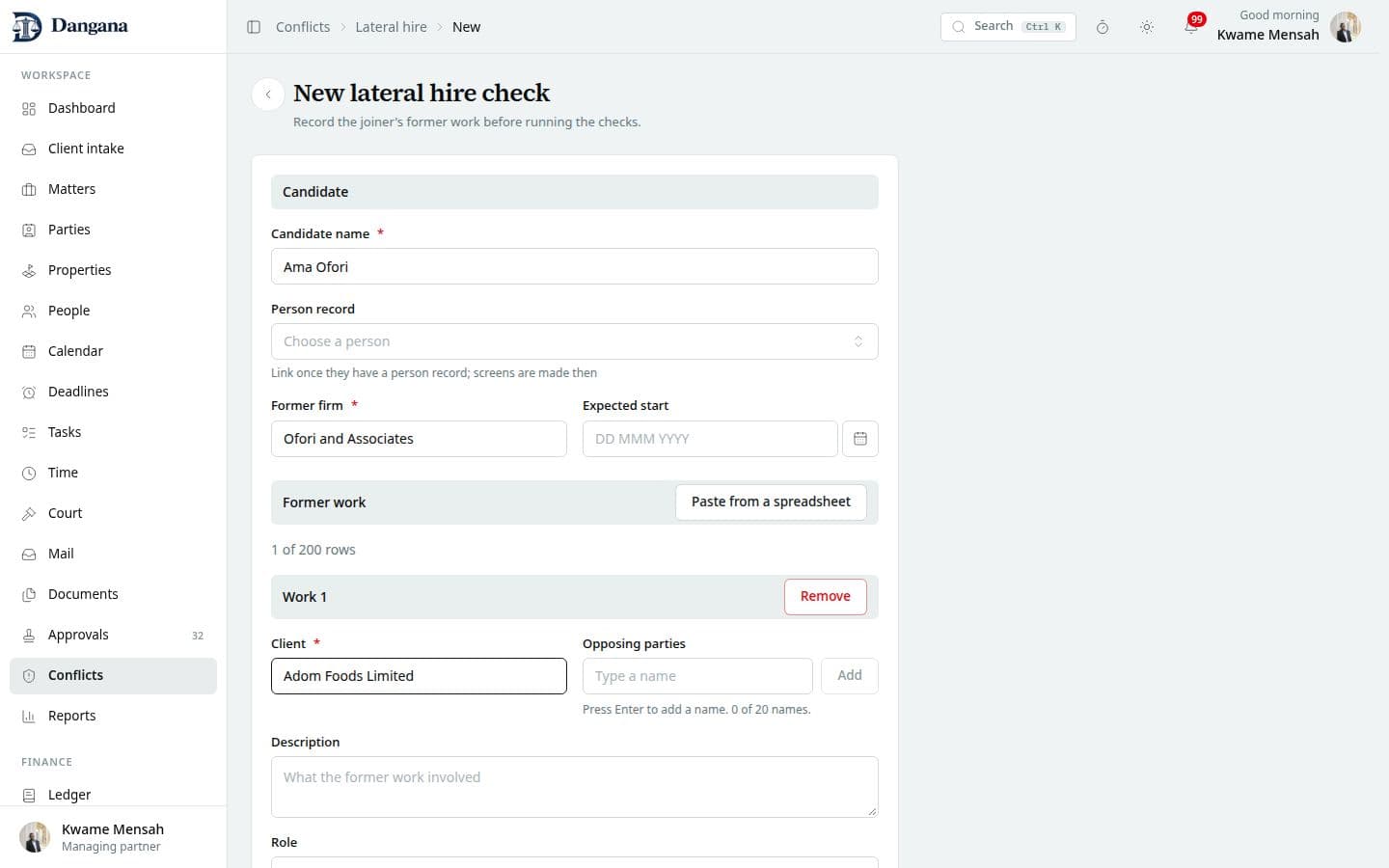Go to the Lateral hire breadcrumb
This screenshot has height=868, width=1389.
(x=391, y=27)
